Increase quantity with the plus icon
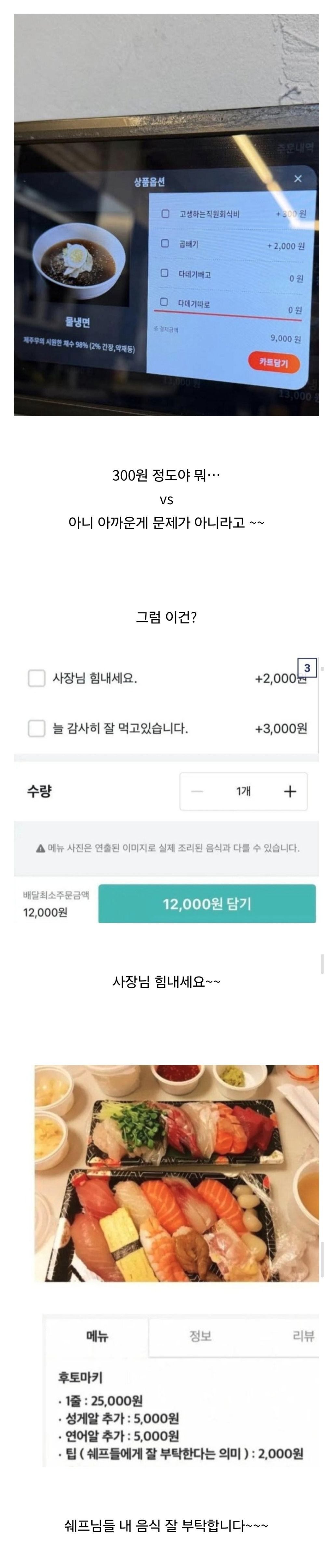 pos(290,791)
